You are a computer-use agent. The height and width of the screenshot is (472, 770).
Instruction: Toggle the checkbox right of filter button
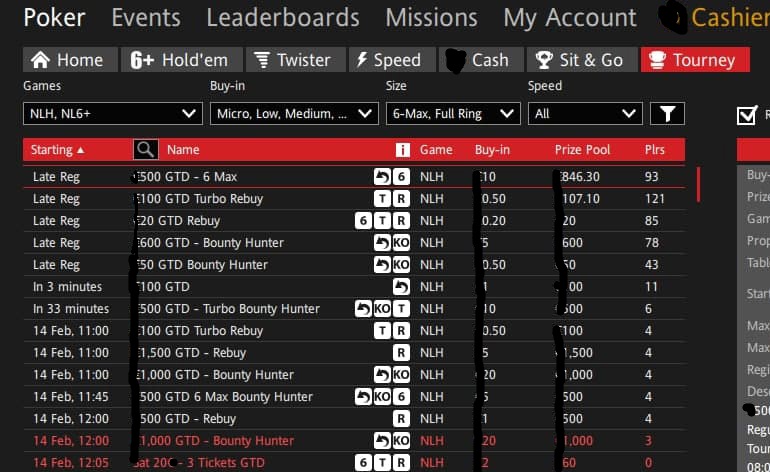coord(746,115)
